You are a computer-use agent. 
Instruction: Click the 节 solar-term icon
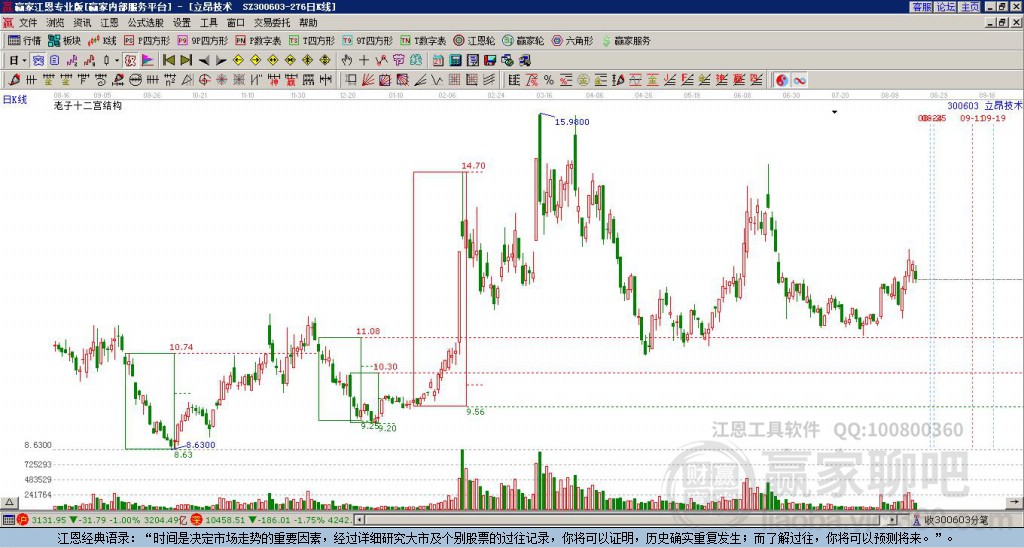[398, 61]
